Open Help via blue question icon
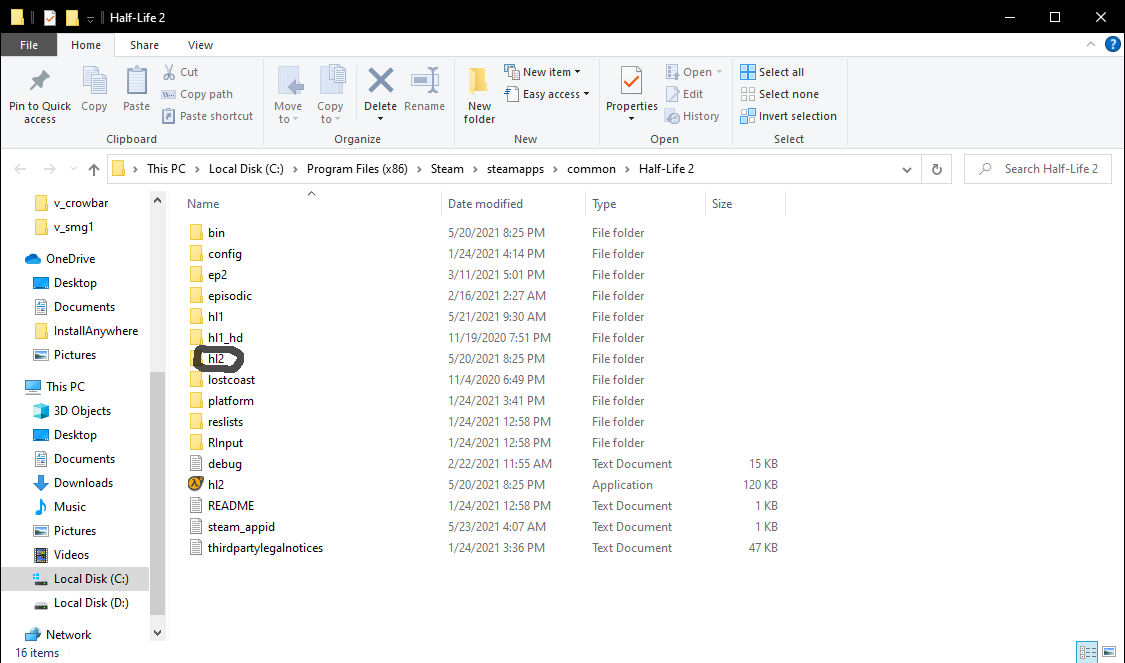The height and width of the screenshot is (663, 1125). [x=1113, y=44]
